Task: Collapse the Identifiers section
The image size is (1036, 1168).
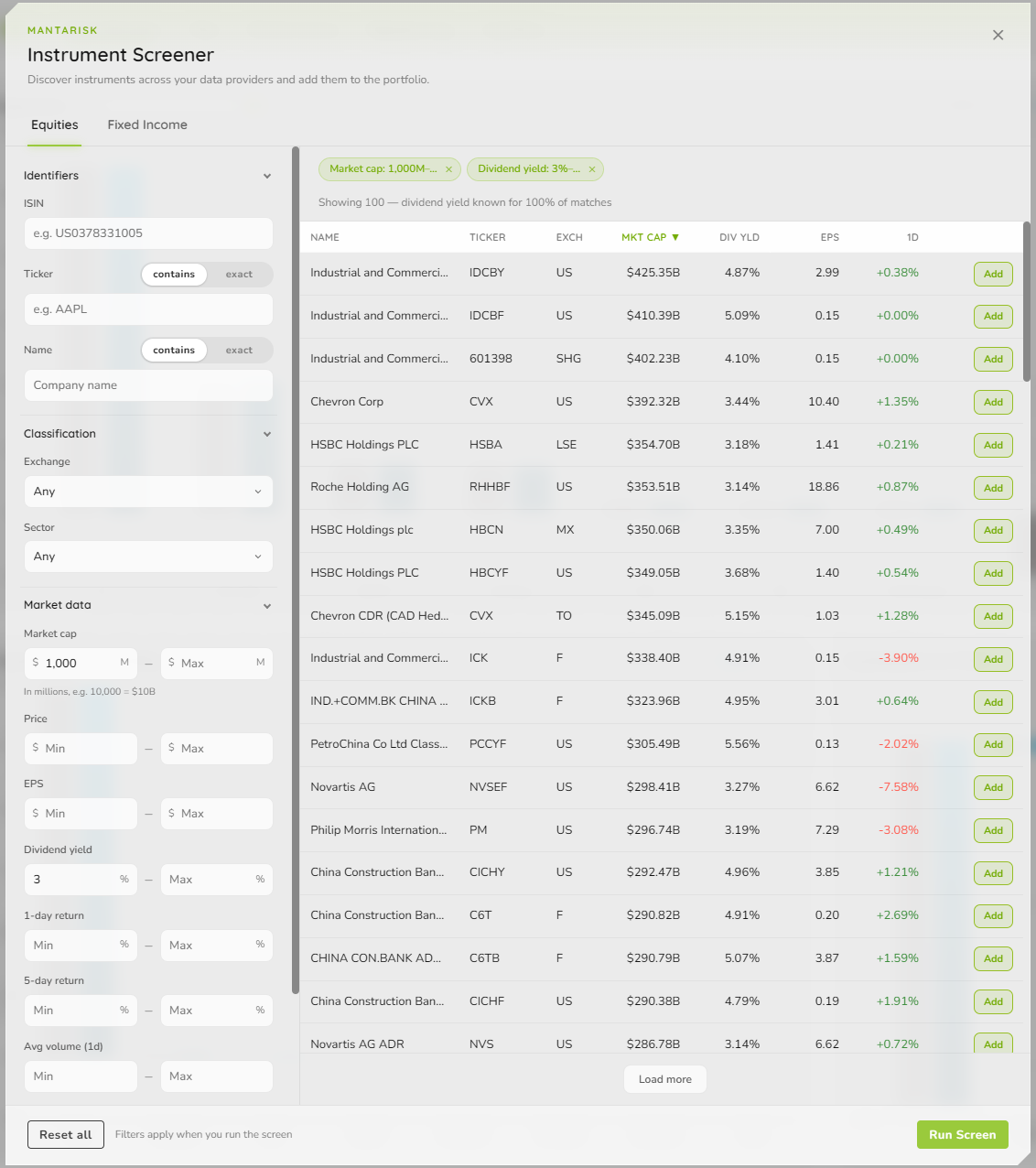Action: [x=267, y=176]
